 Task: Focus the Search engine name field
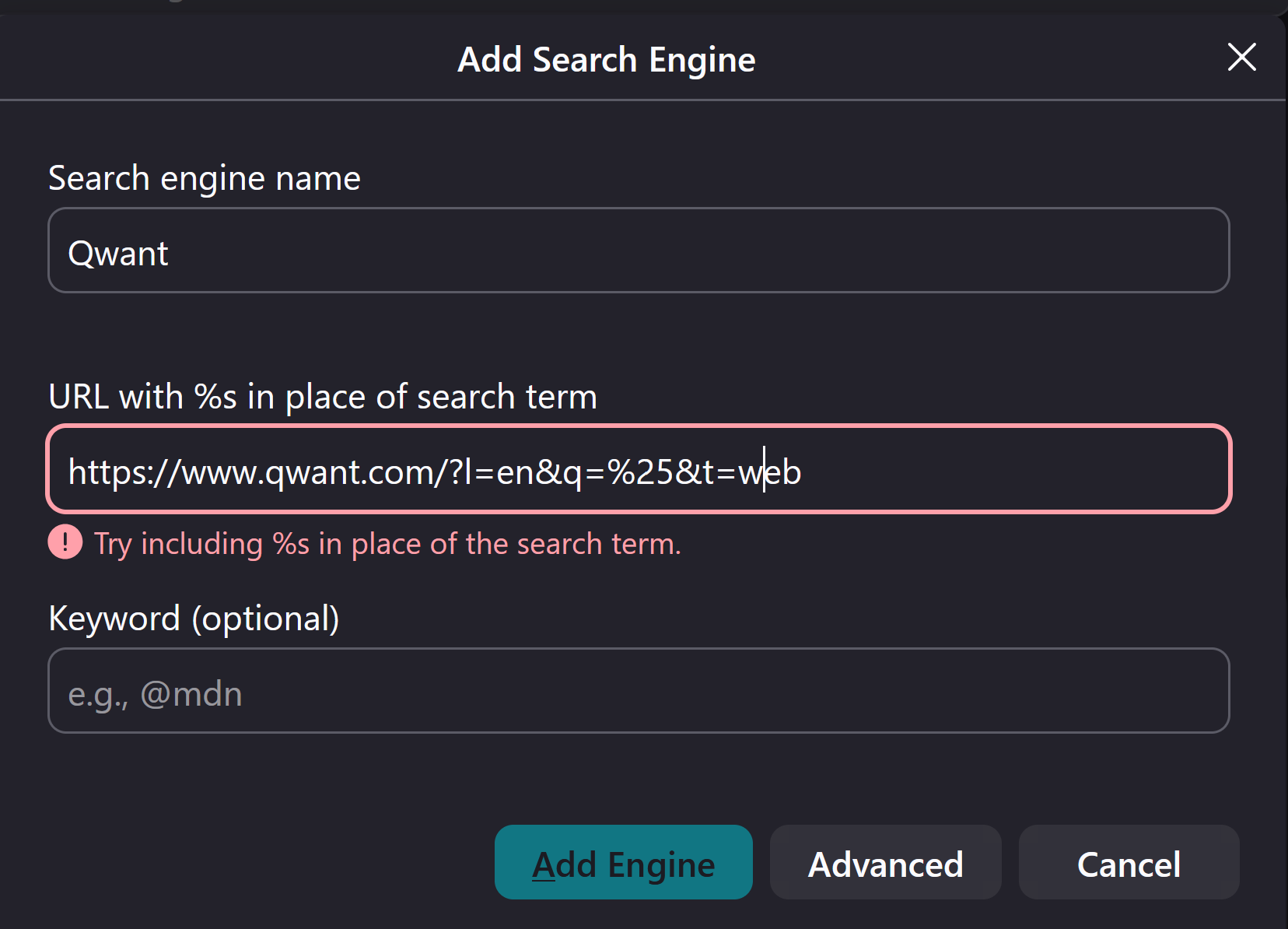coord(639,251)
